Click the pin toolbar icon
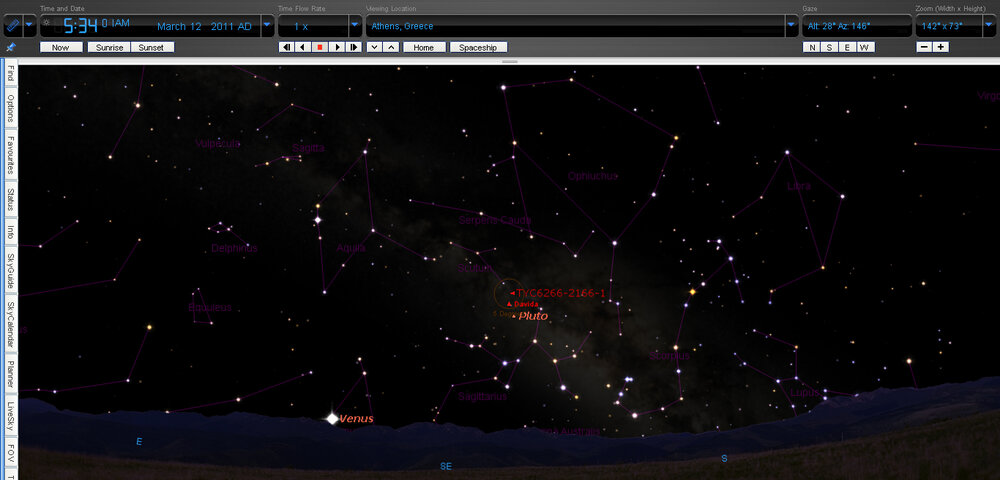1000x480 pixels. point(11,47)
